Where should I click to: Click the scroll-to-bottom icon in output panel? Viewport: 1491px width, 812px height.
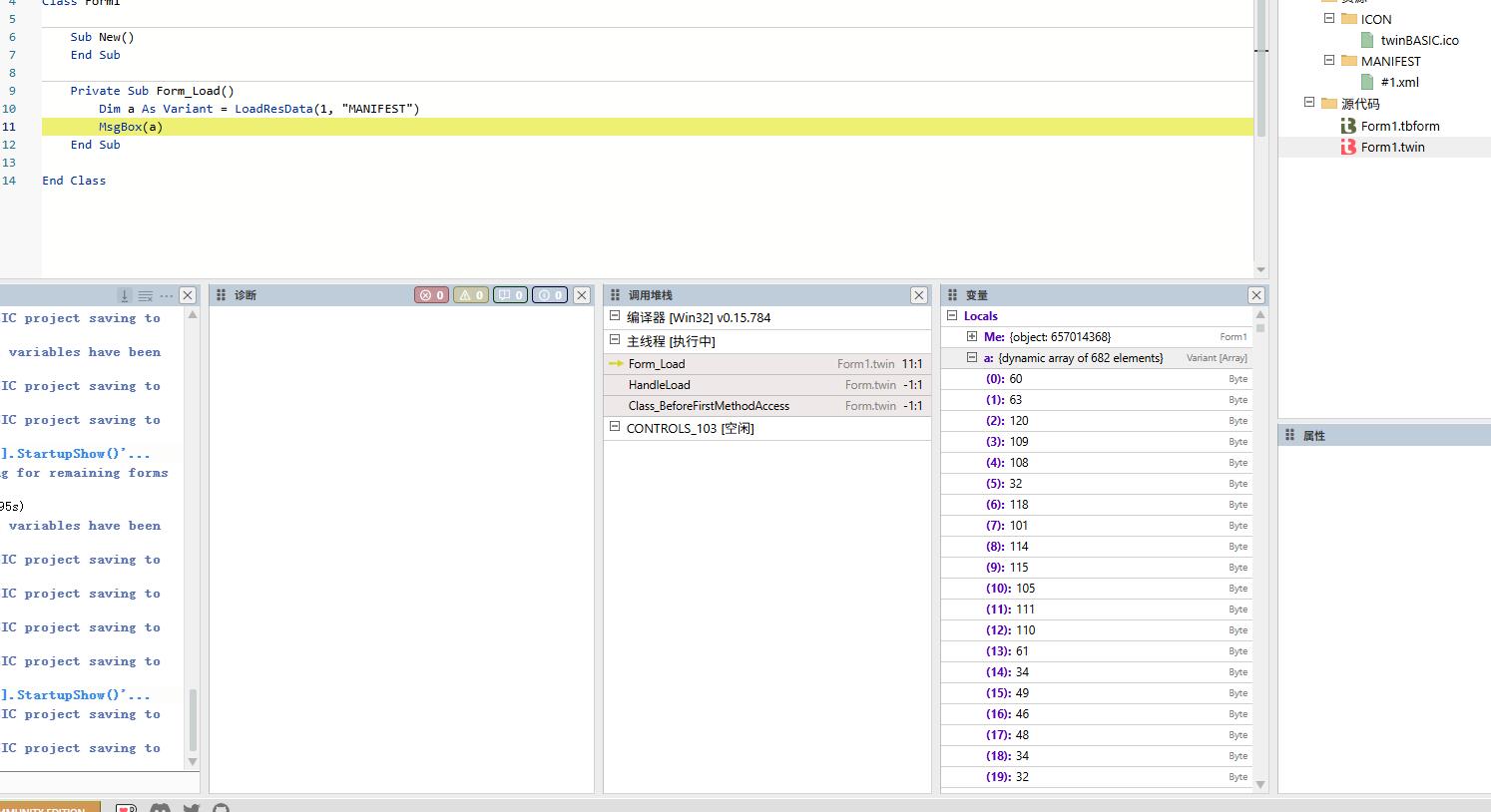(125, 295)
